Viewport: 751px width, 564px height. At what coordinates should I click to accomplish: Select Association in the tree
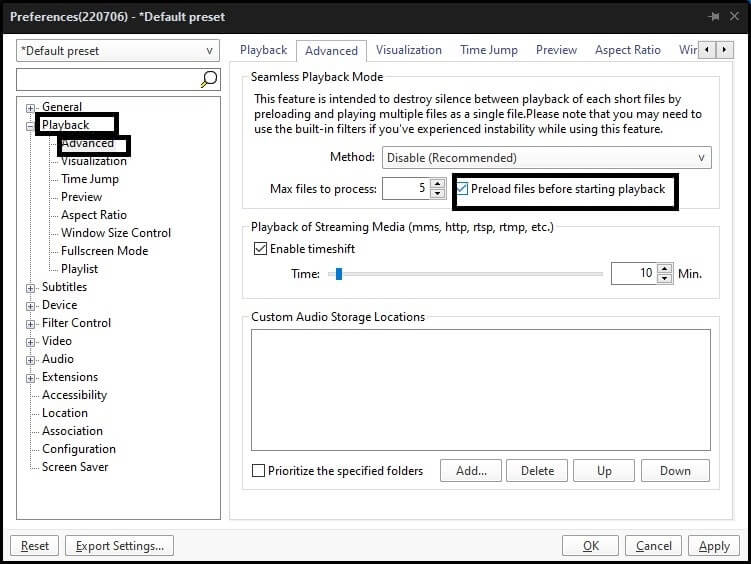click(72, 431)
